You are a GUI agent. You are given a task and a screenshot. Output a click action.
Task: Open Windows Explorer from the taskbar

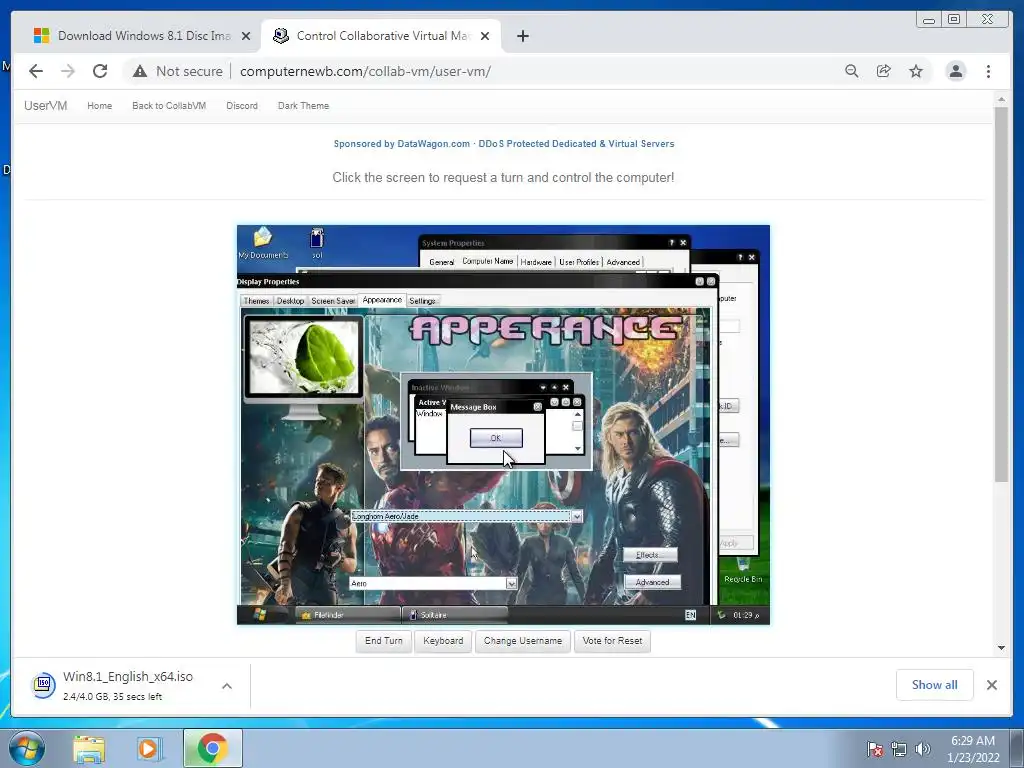point(89,749)
